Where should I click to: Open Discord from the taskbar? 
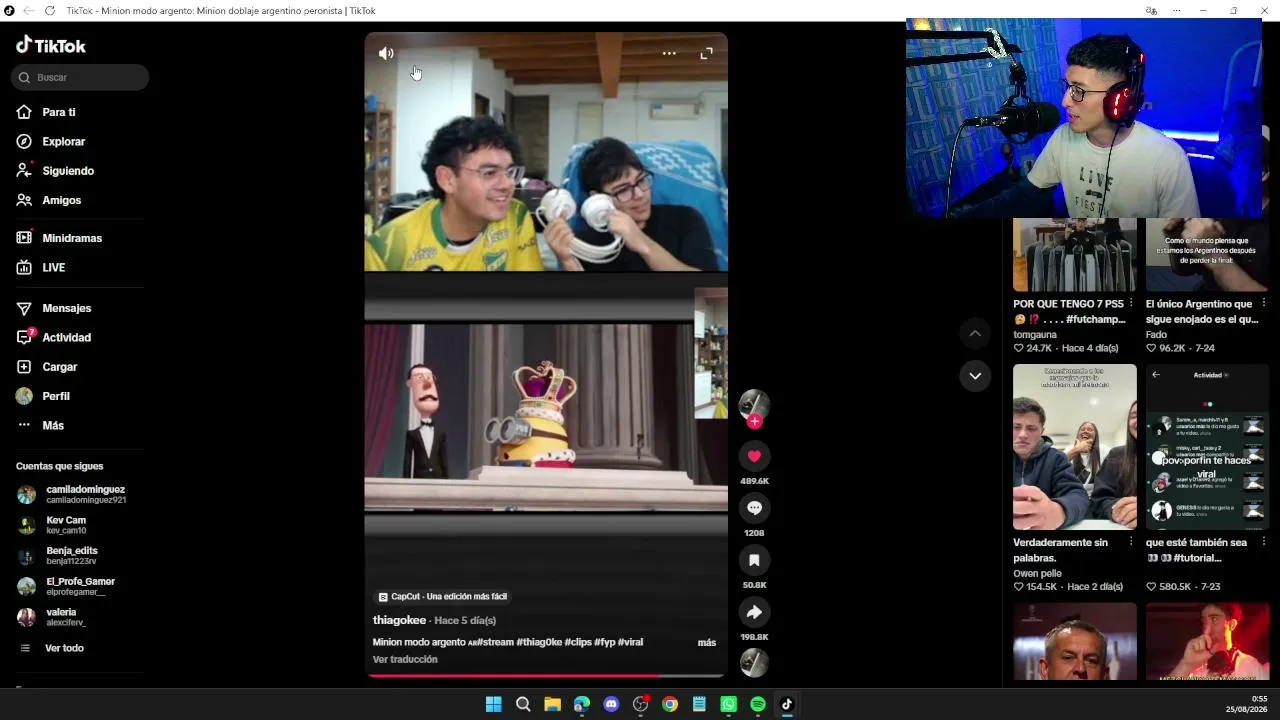[611, 704]
